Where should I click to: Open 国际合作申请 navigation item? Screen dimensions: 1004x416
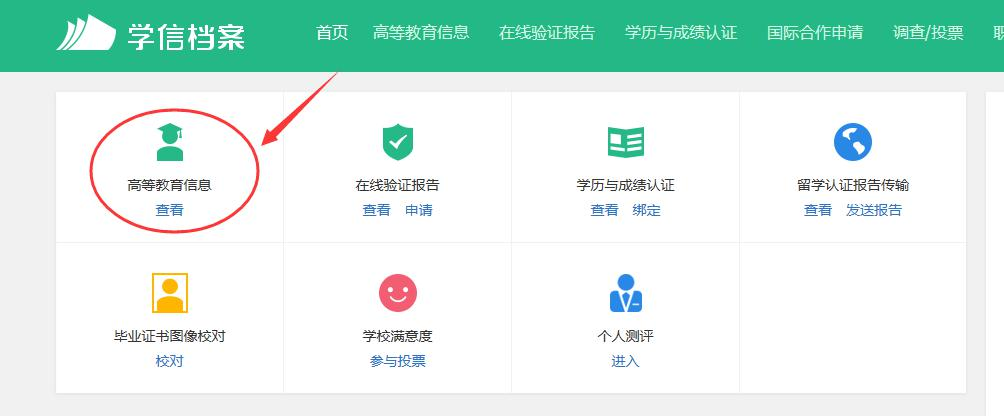click(x=815, y=33)
